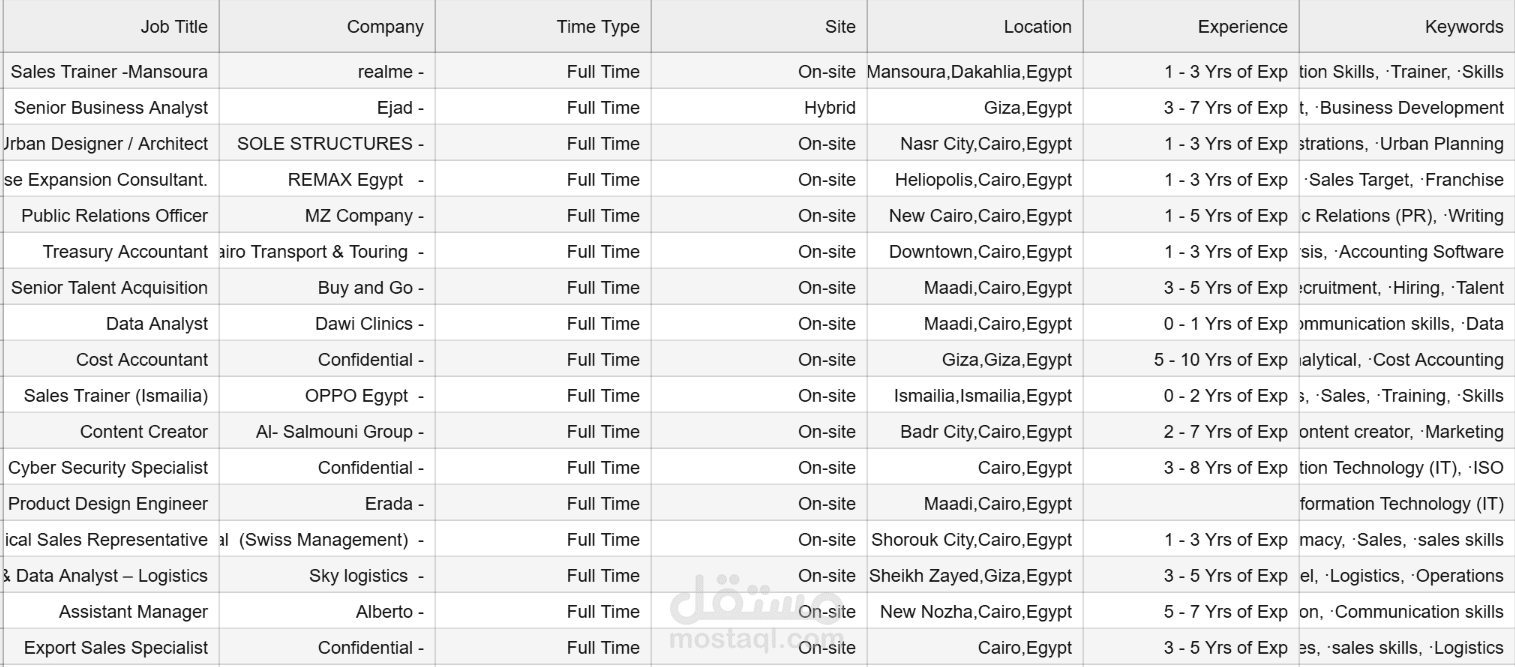Select the Senior Business Analyst cell
Image resolution: width=1515 pixels, height=667 pixels.
[111, 107]
